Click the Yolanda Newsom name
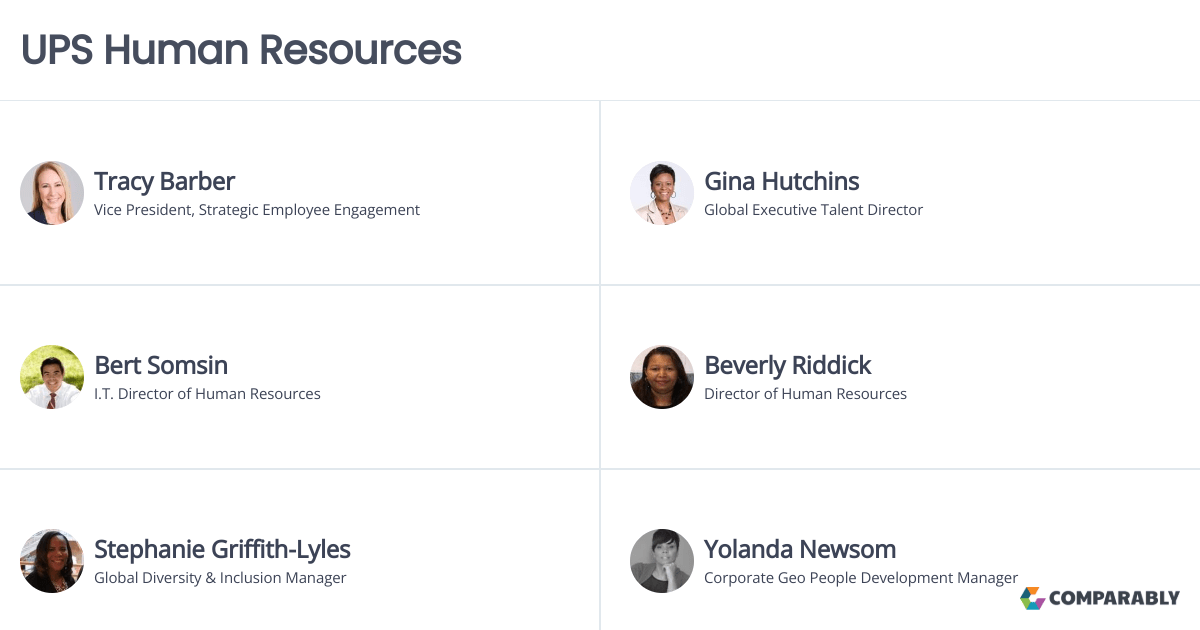Viewport: 1200px width, 630px height. pos(799,549)
